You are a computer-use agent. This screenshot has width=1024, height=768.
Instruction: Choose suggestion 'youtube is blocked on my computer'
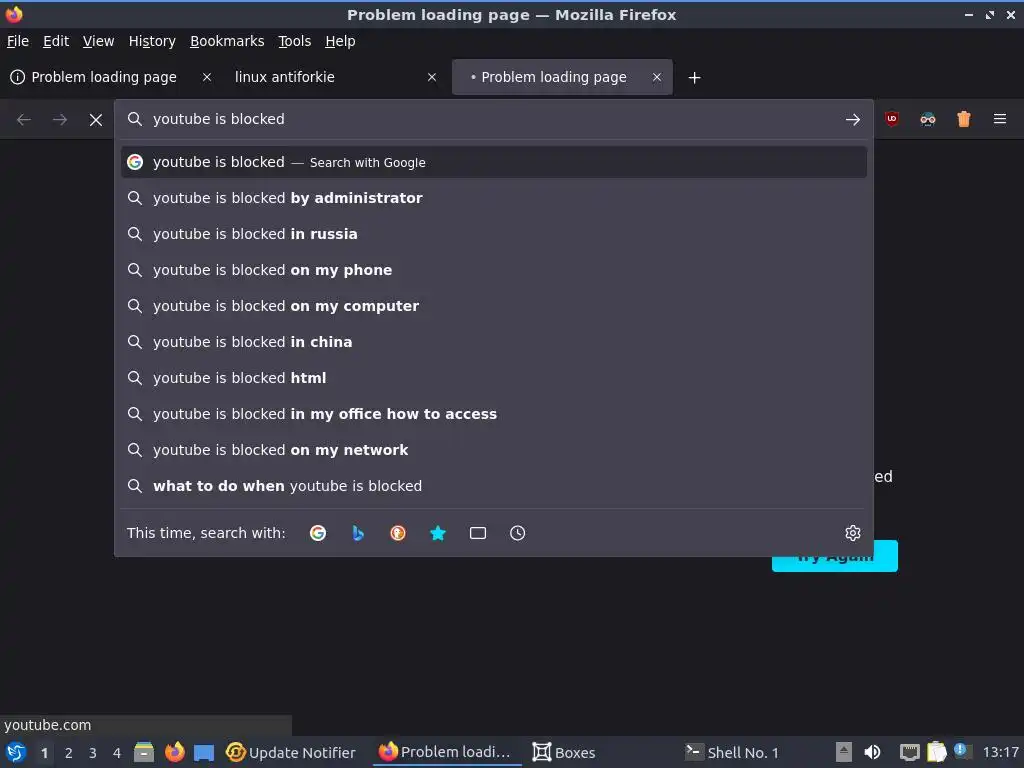point(494,306)
